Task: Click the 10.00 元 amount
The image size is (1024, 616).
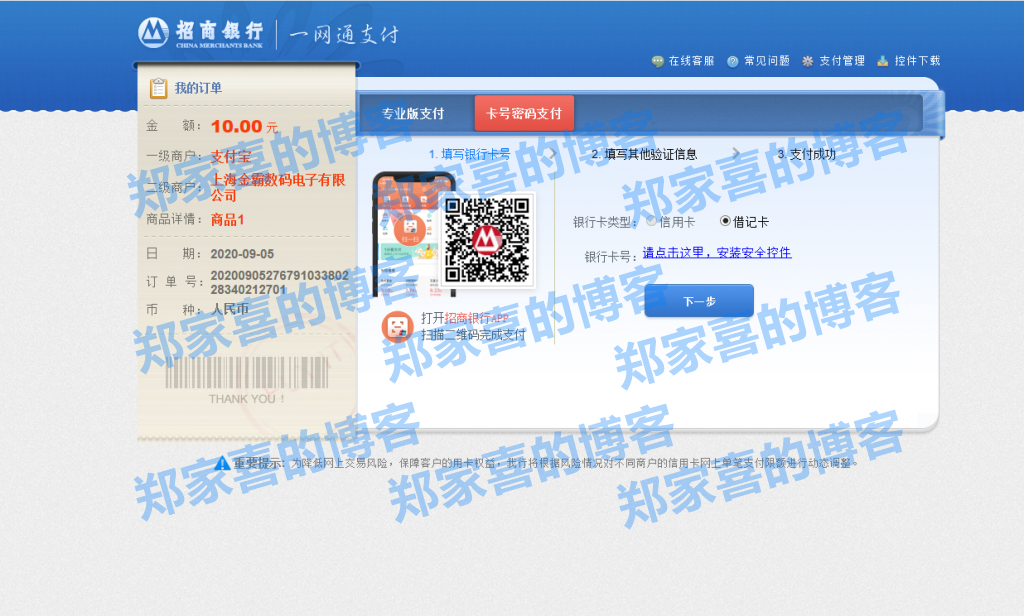Action: 244,126
